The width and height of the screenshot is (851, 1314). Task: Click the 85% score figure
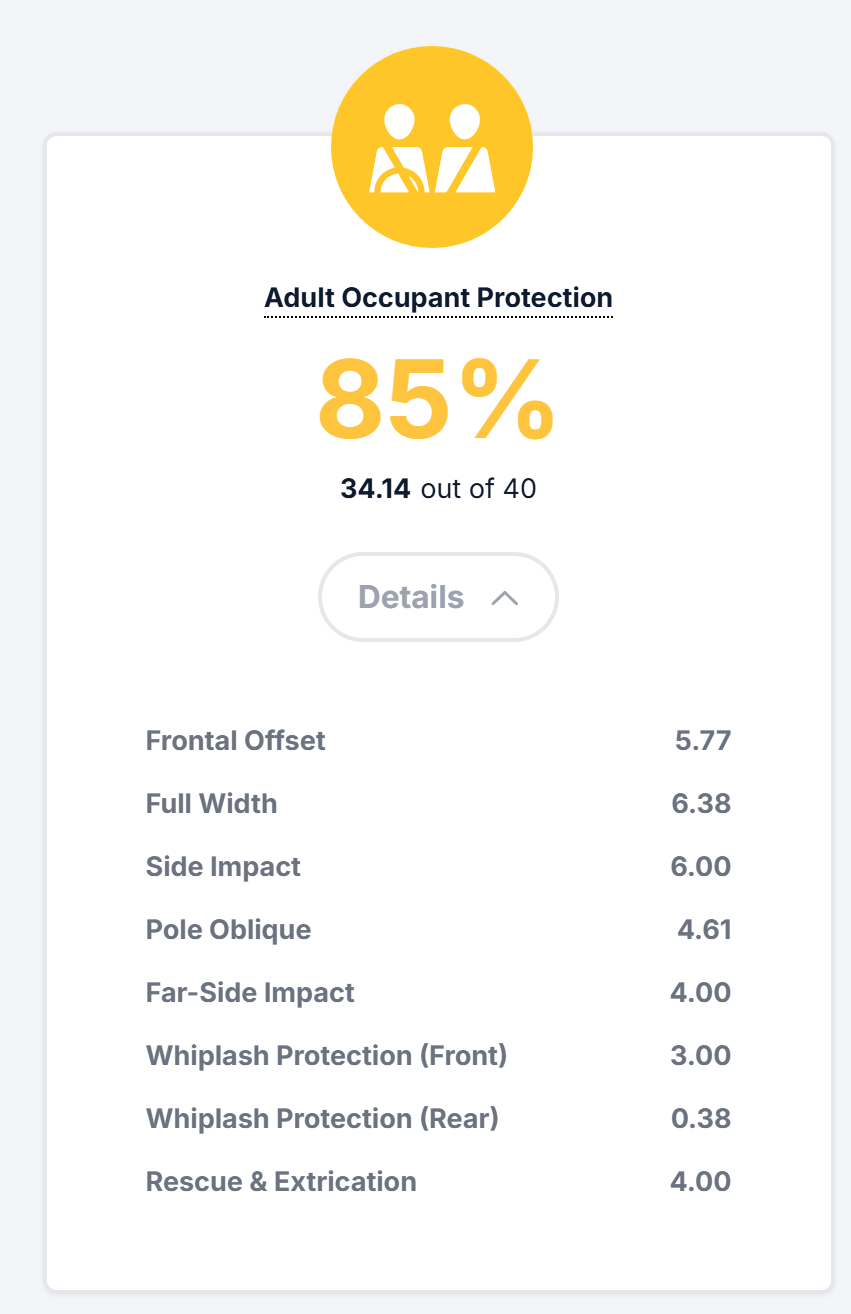[x=436, y=400]
